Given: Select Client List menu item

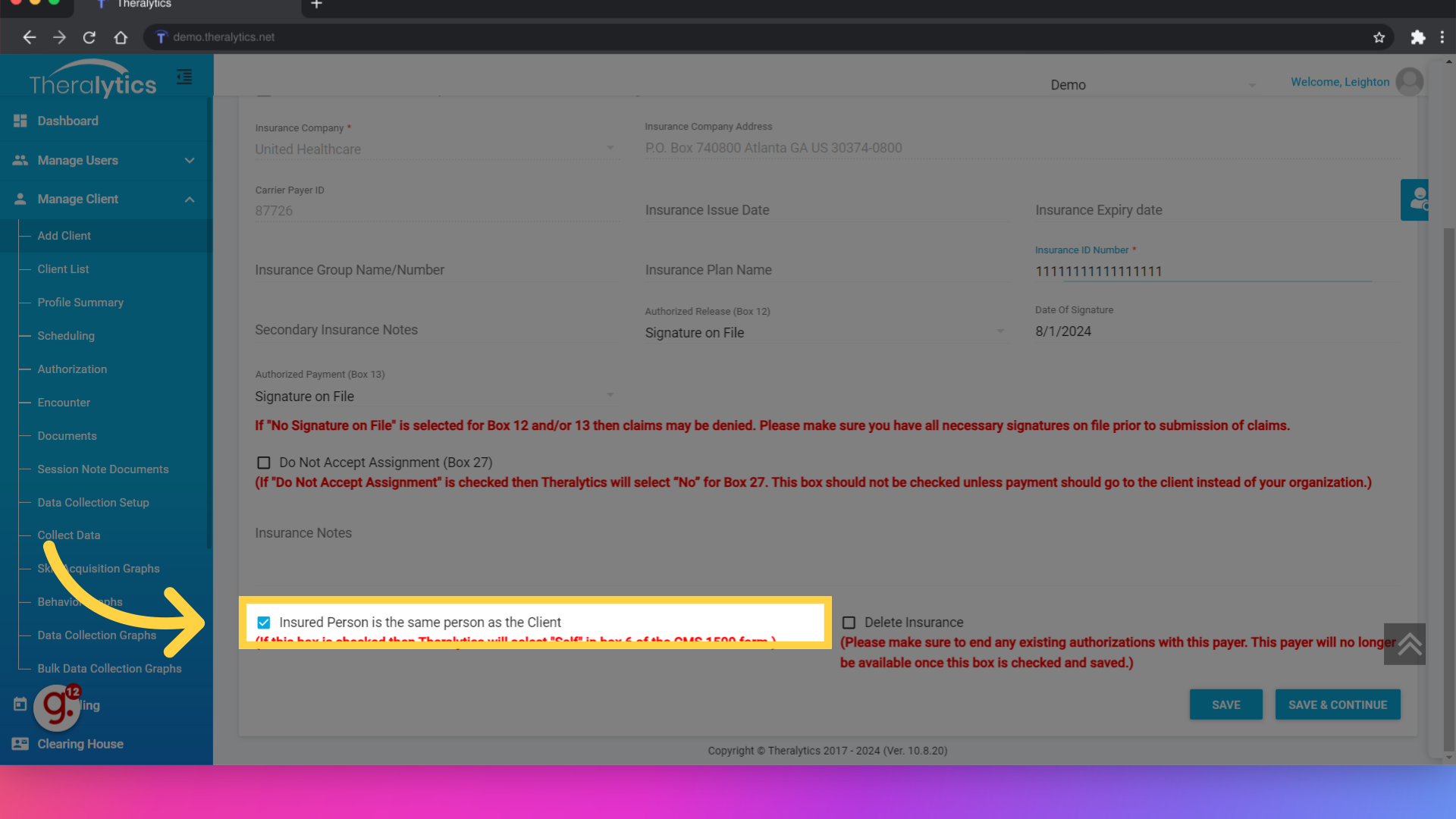Looking at the screenshot, I should 63,269.
